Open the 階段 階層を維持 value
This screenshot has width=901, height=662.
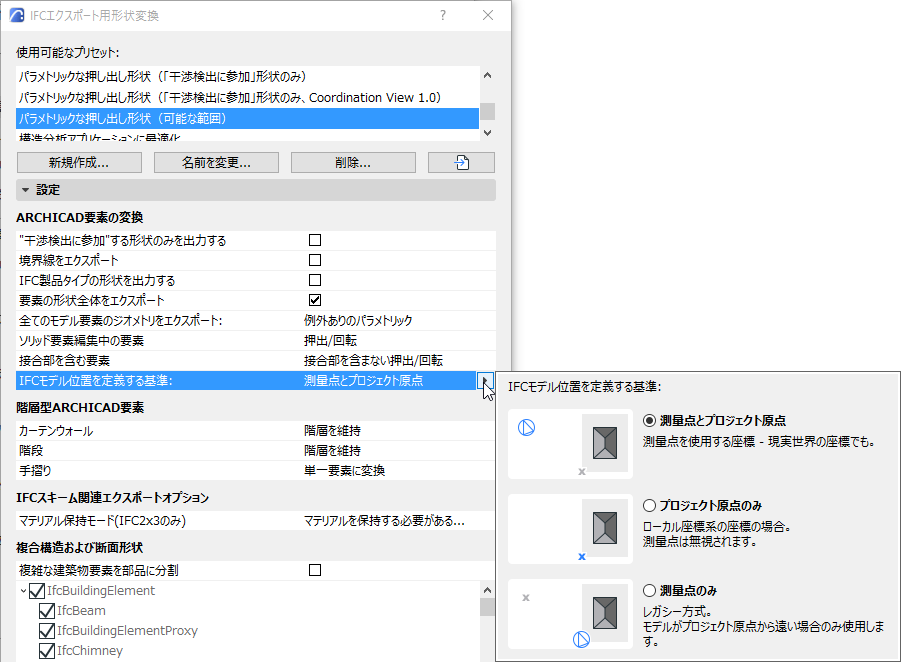332,451
